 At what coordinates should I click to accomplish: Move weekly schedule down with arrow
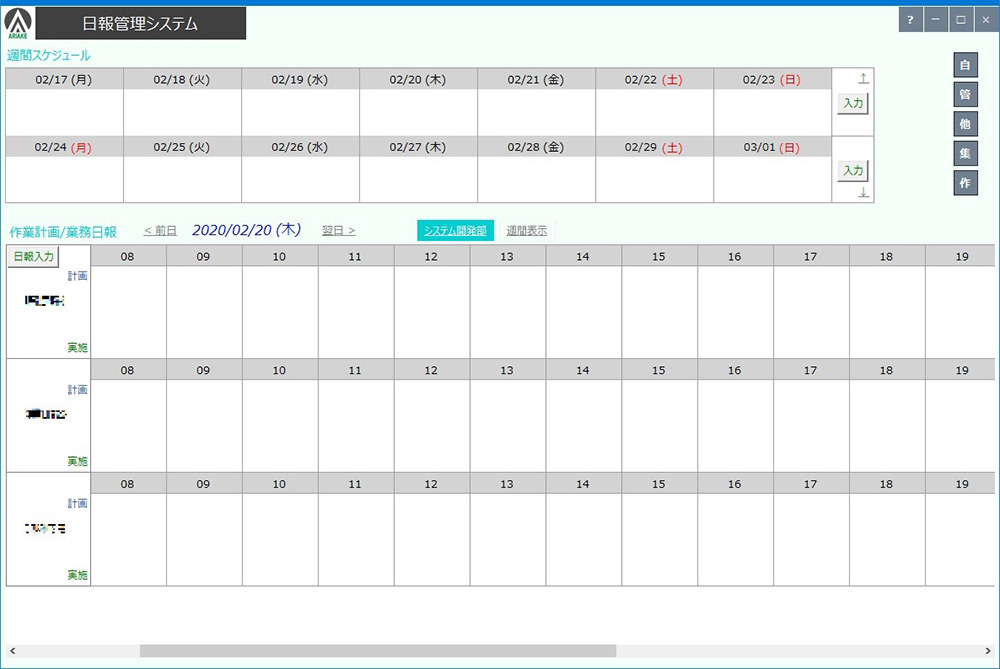pos(863,192)
